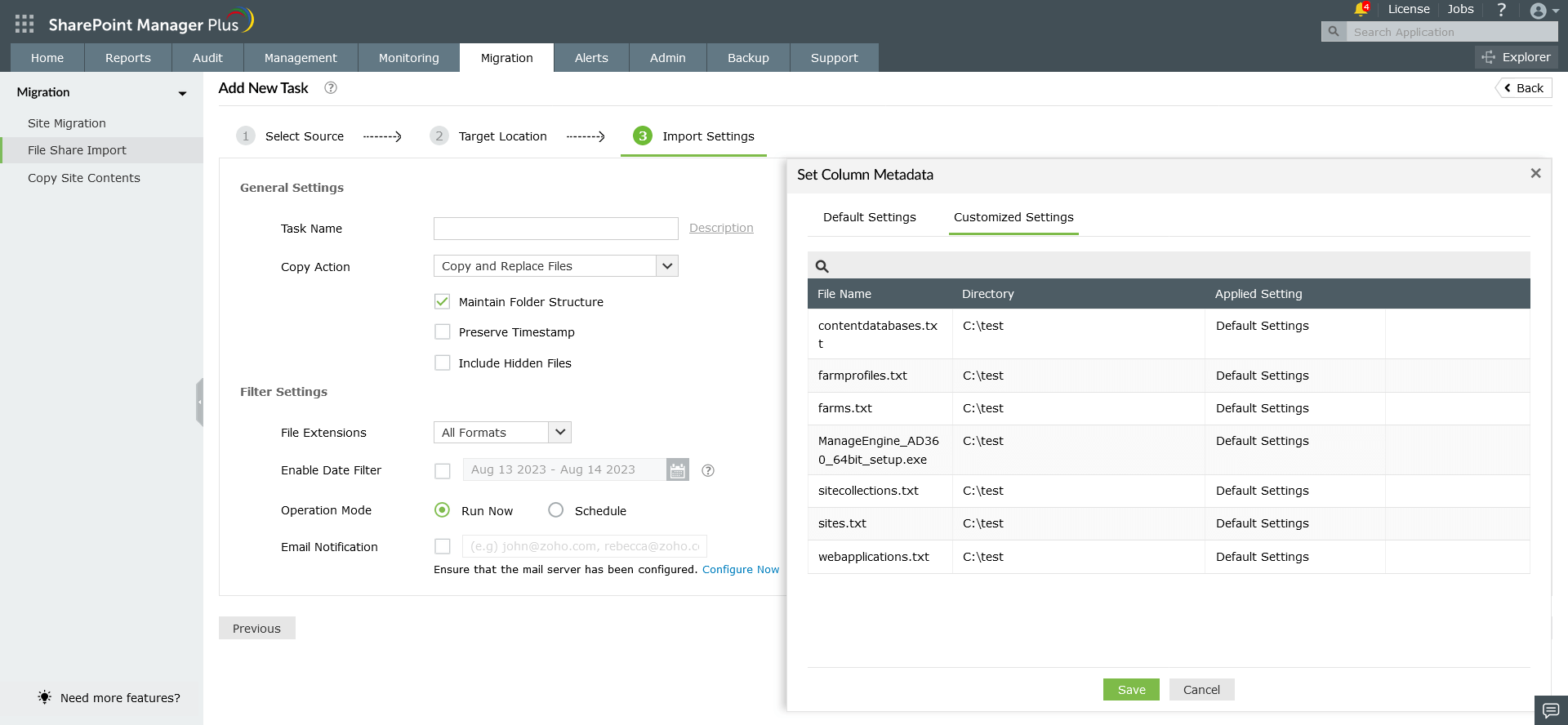This screenshot has width=1568, height=725.
Task: Expand the Copy Action dropdown
Action: pyautogui.click(x=667, y=266)
